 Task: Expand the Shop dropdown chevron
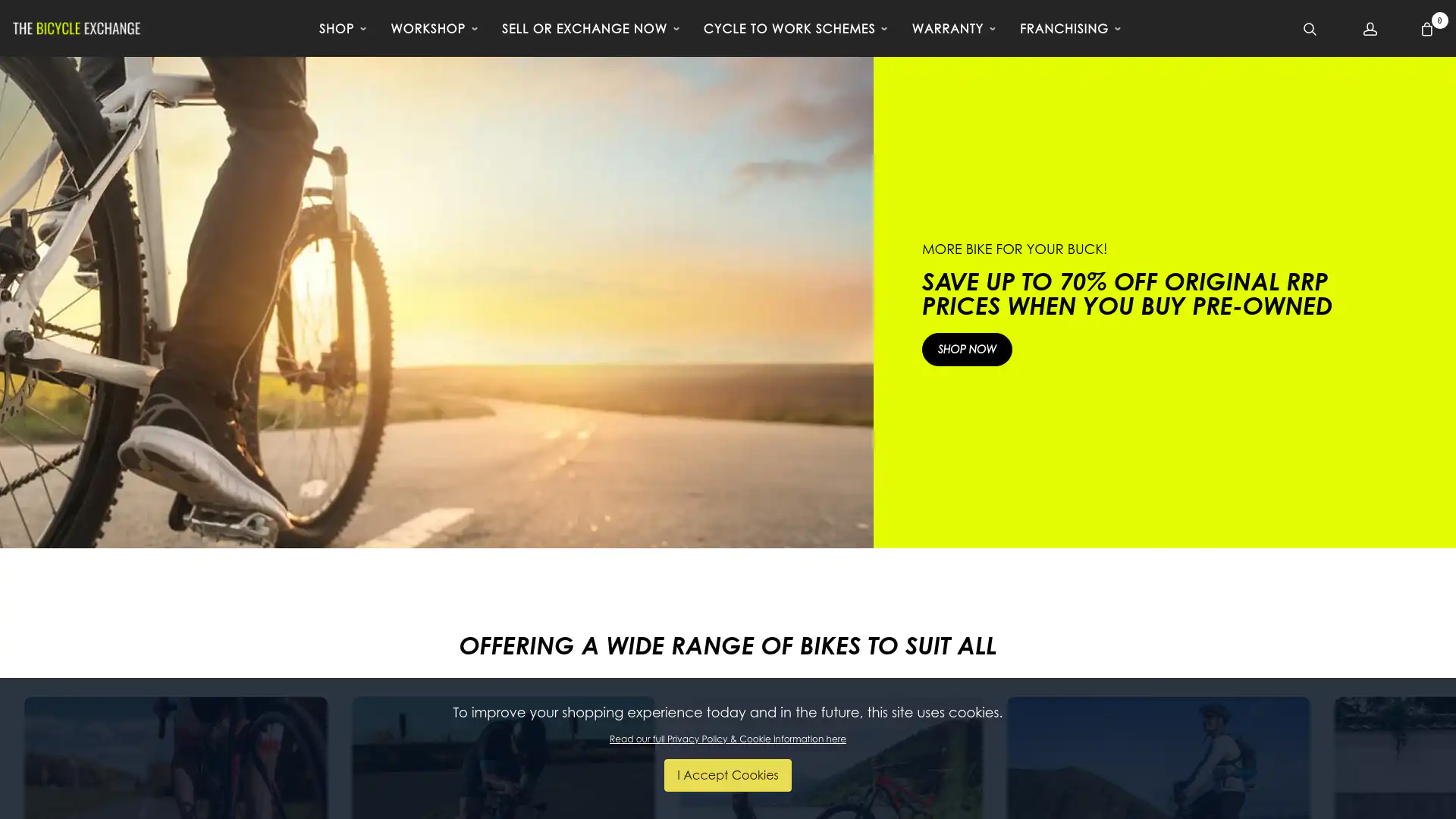coord(363,29)
